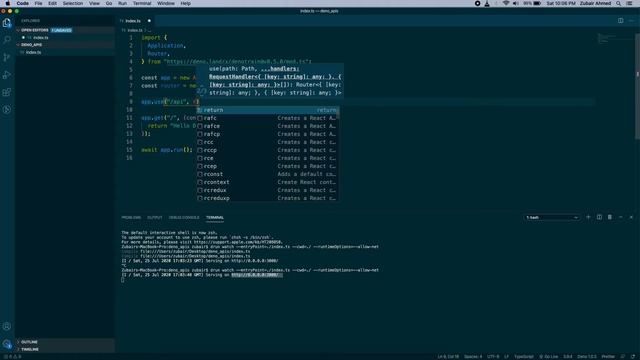Viewport: 640px width, 360px height.
Task: Select 'rafc' snippet suggestion
Action: (x=268, y=118)
